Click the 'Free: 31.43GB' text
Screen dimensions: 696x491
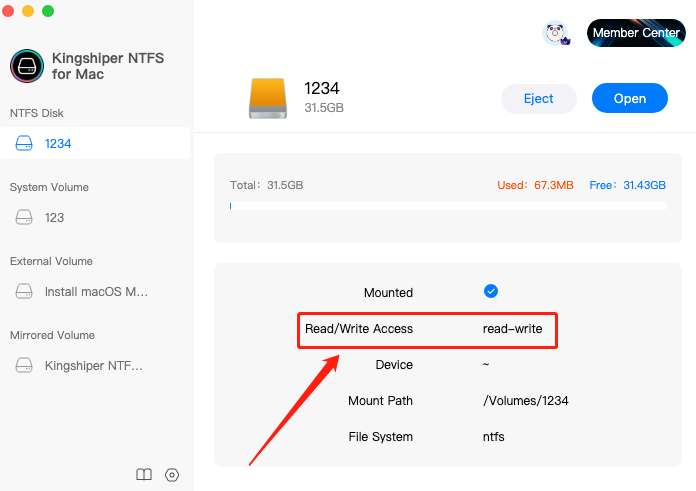click(627, 185)
